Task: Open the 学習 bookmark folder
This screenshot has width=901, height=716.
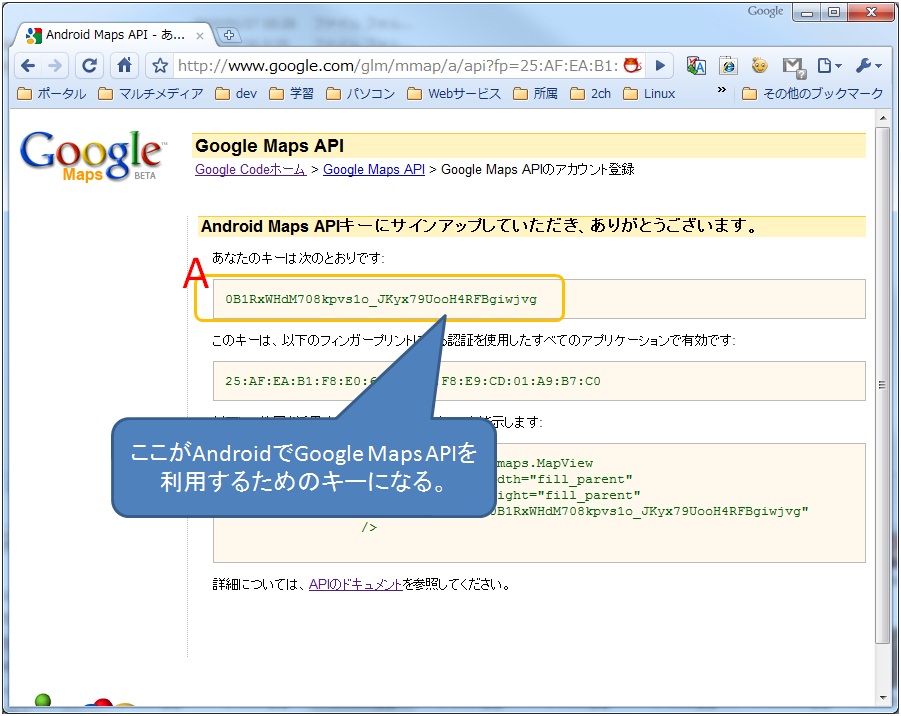Action: [x=291, y=94]
